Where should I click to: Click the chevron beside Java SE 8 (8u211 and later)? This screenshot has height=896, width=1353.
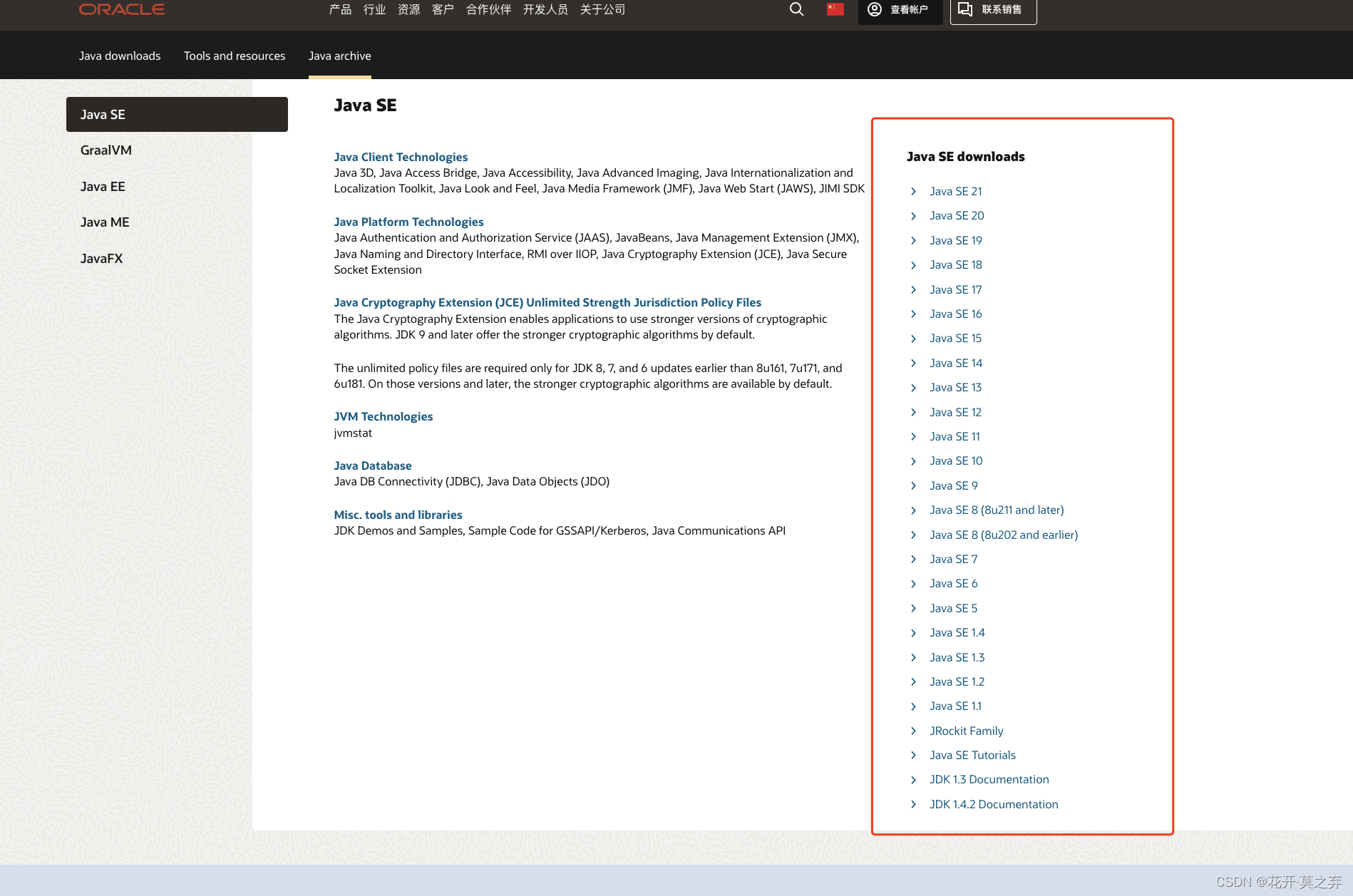913,510
